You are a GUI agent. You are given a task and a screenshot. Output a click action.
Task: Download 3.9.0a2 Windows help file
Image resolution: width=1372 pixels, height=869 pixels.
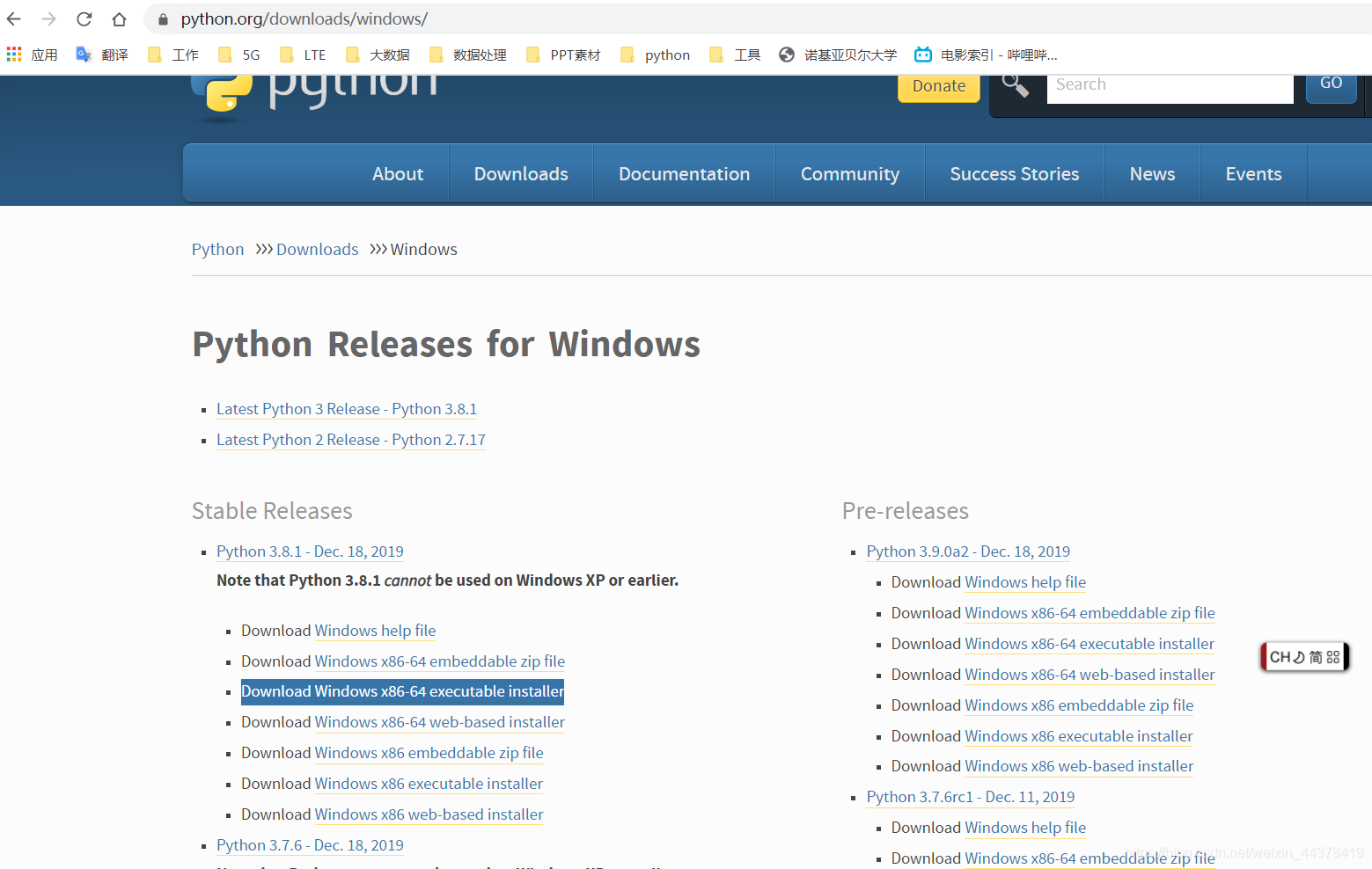(1025, 582)
